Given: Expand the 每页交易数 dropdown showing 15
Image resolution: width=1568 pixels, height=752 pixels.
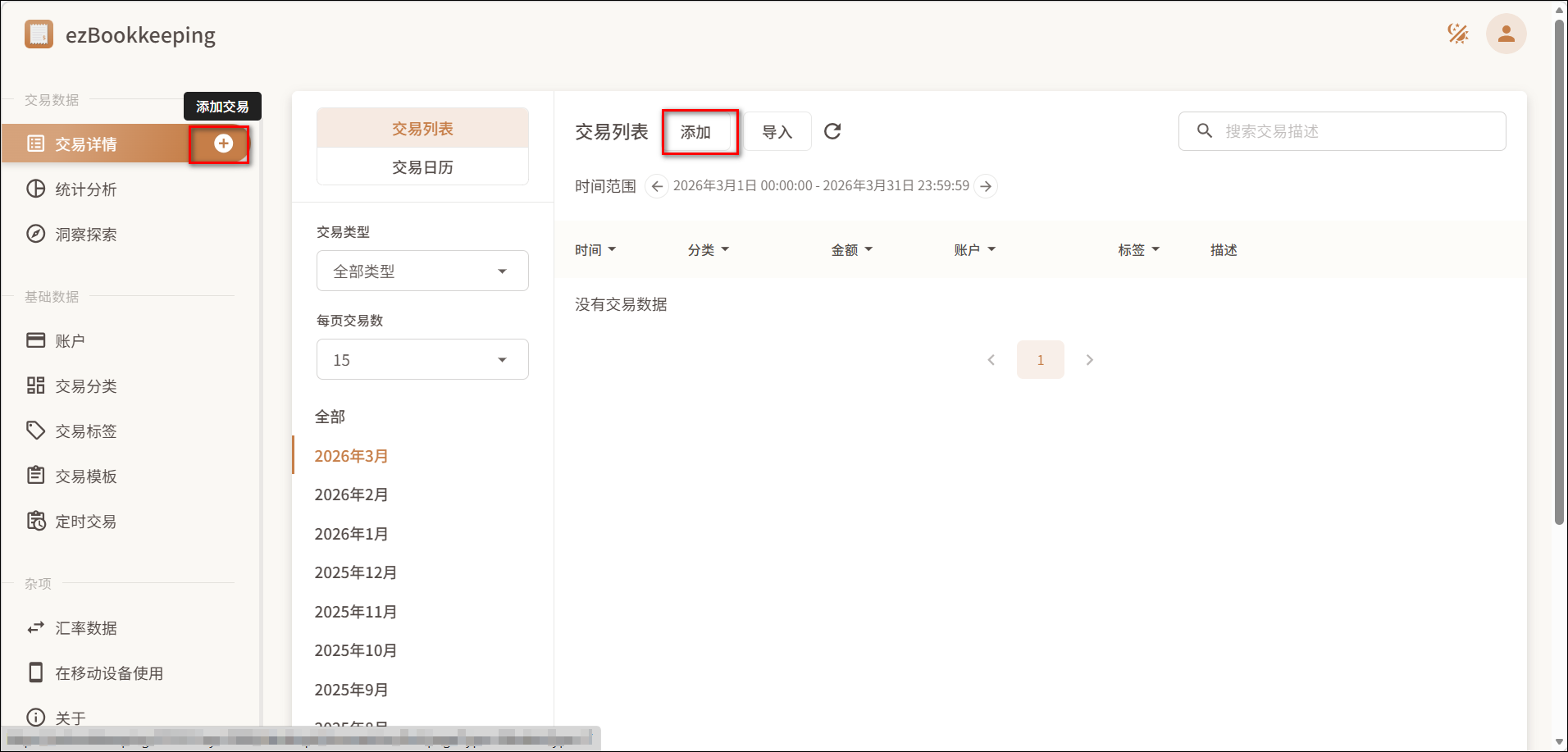Looking at the screenshot, I should 422,360.
